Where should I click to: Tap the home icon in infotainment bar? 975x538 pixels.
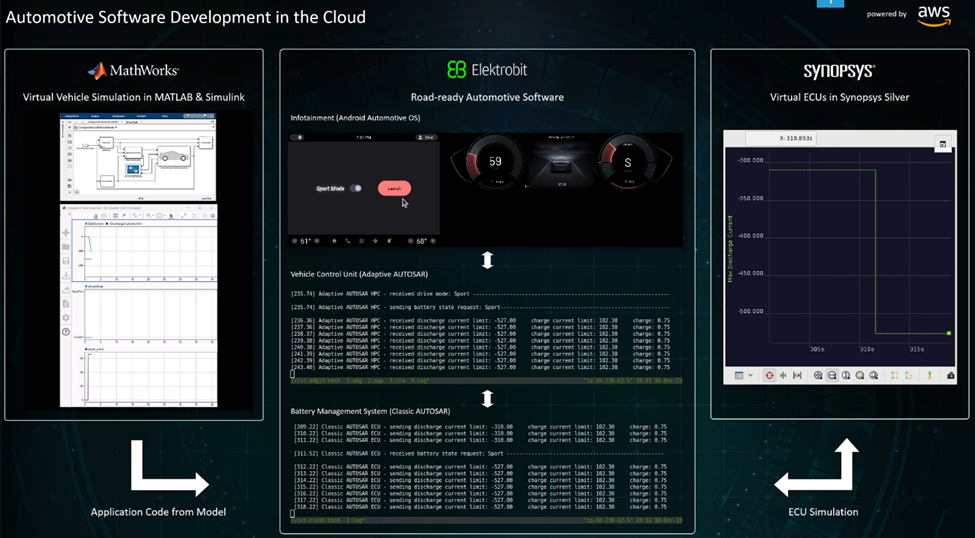[335, 241]
